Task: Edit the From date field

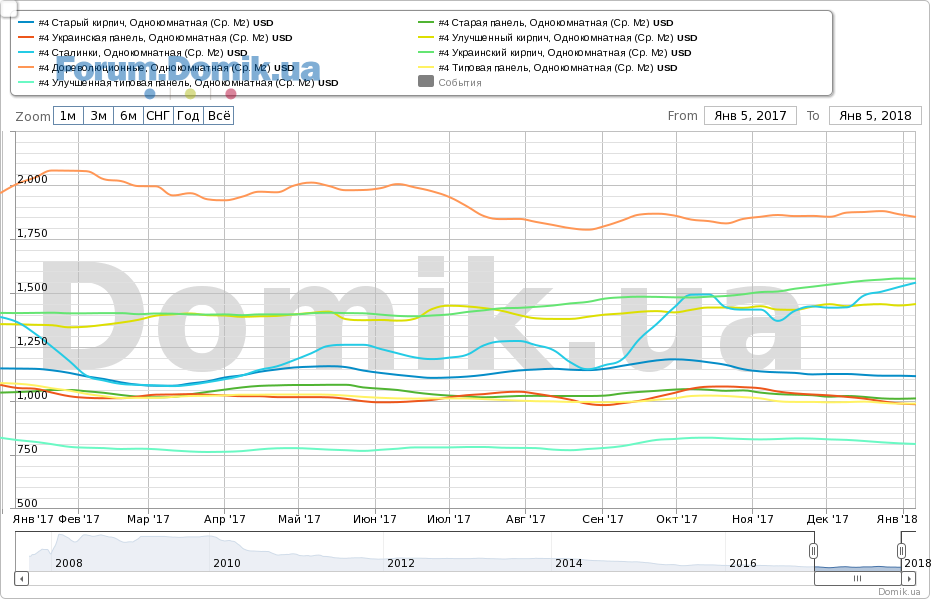Action: tap(750, 116)
